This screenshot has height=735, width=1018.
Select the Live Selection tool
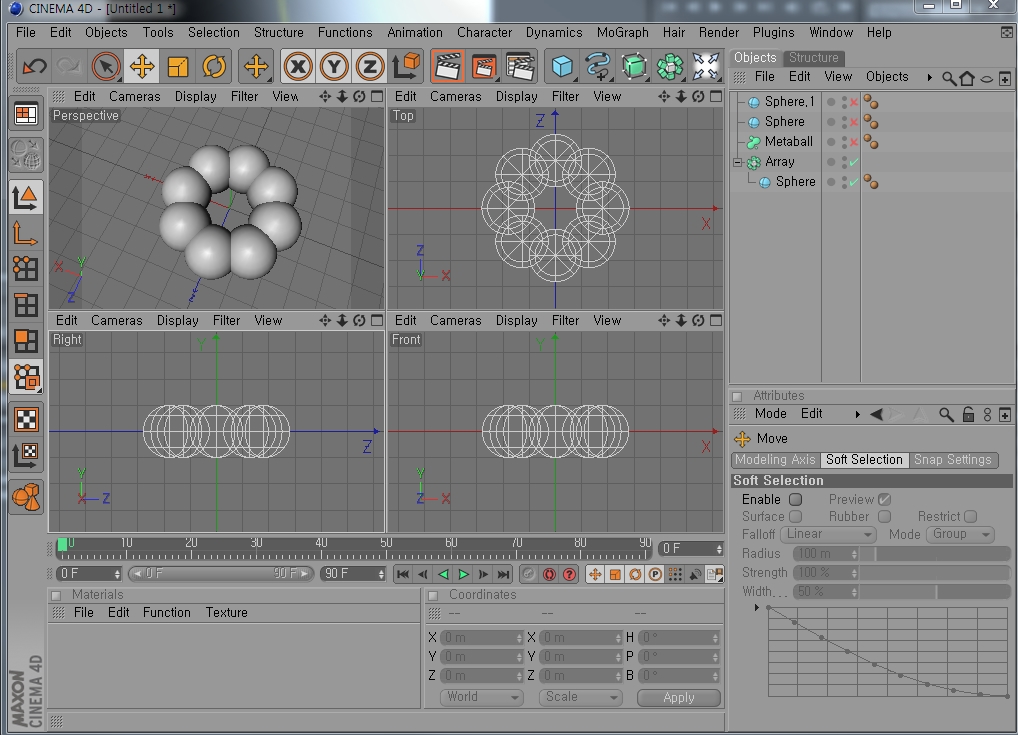coord(106,66)
